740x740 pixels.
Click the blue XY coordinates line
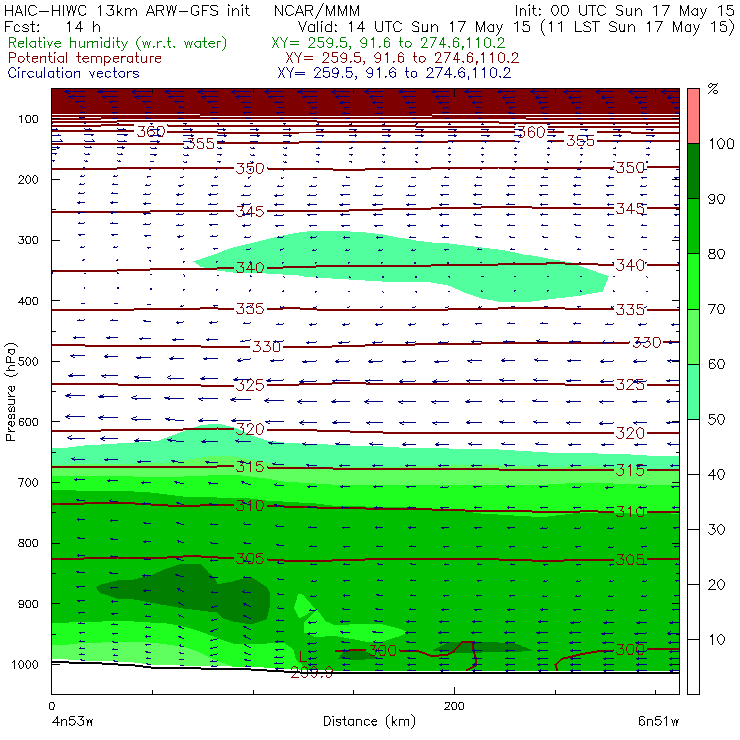394,73
